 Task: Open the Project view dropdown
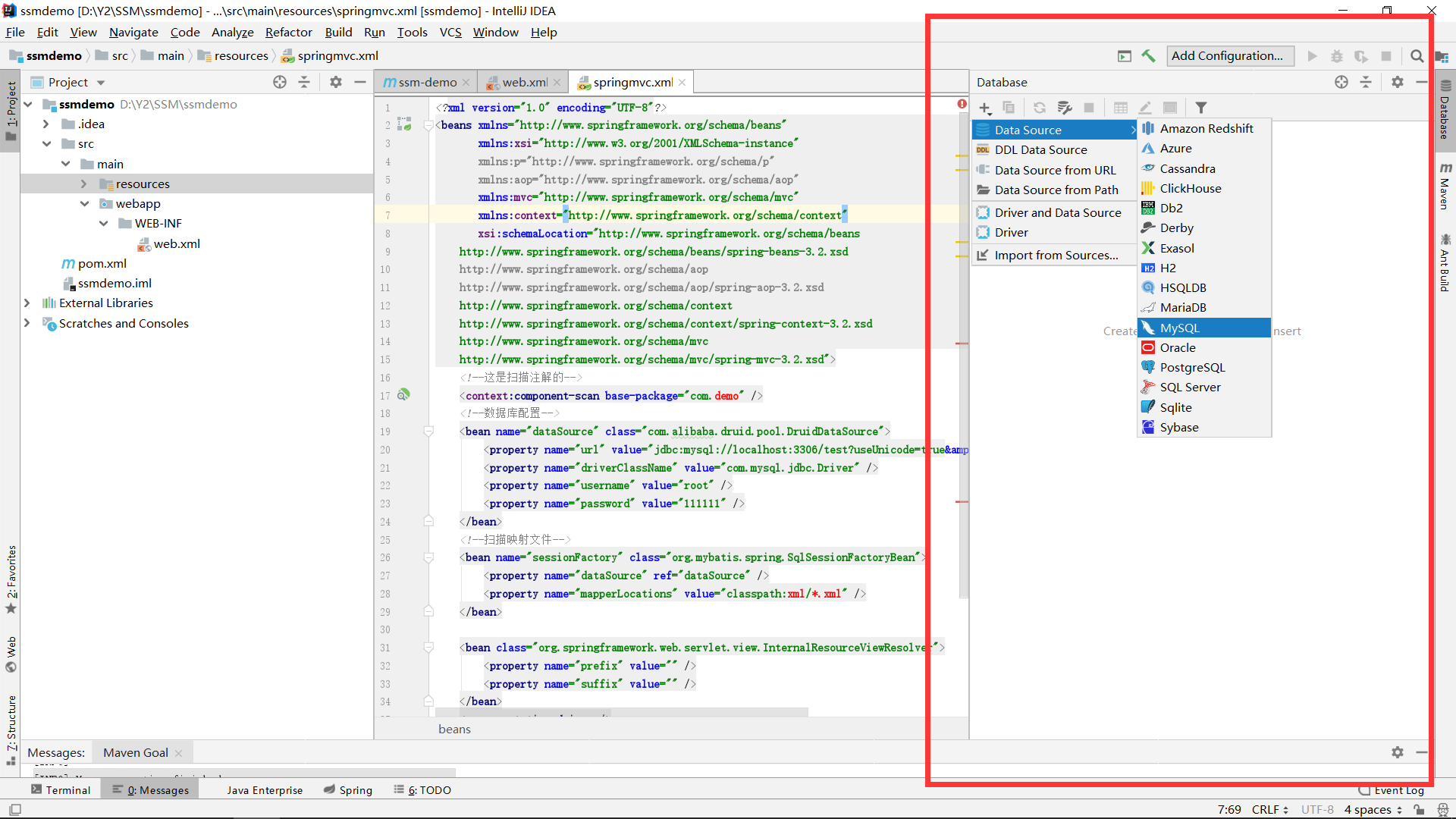click(x=101, y=83)
